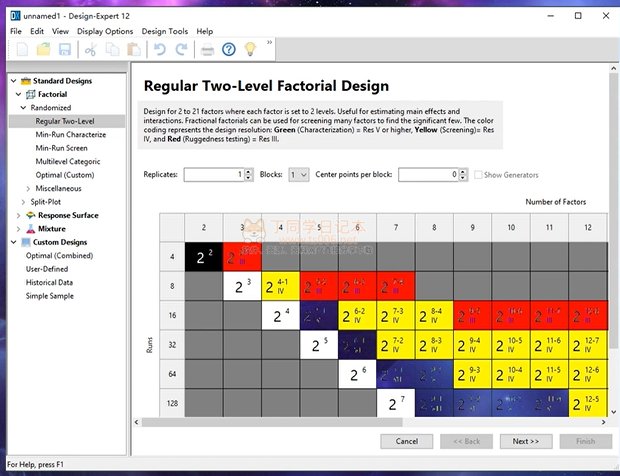Click the light bulb tips icon
This screenshot has width=620, height=476.
tap(251, 49)
